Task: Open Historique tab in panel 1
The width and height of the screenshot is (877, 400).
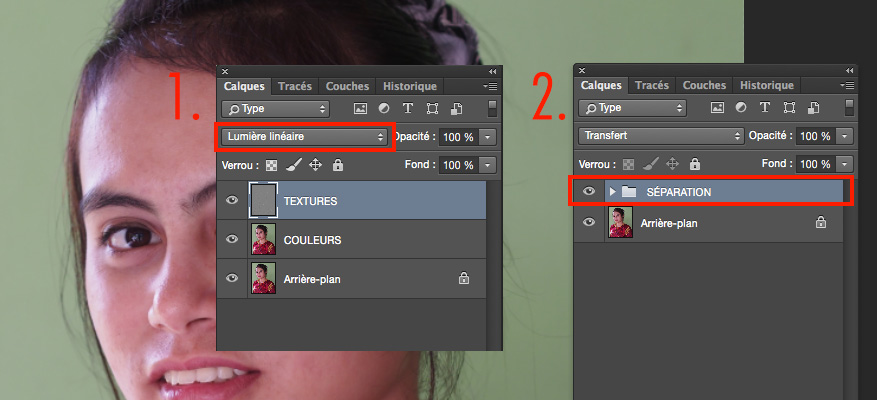Action: pos(409,86)
